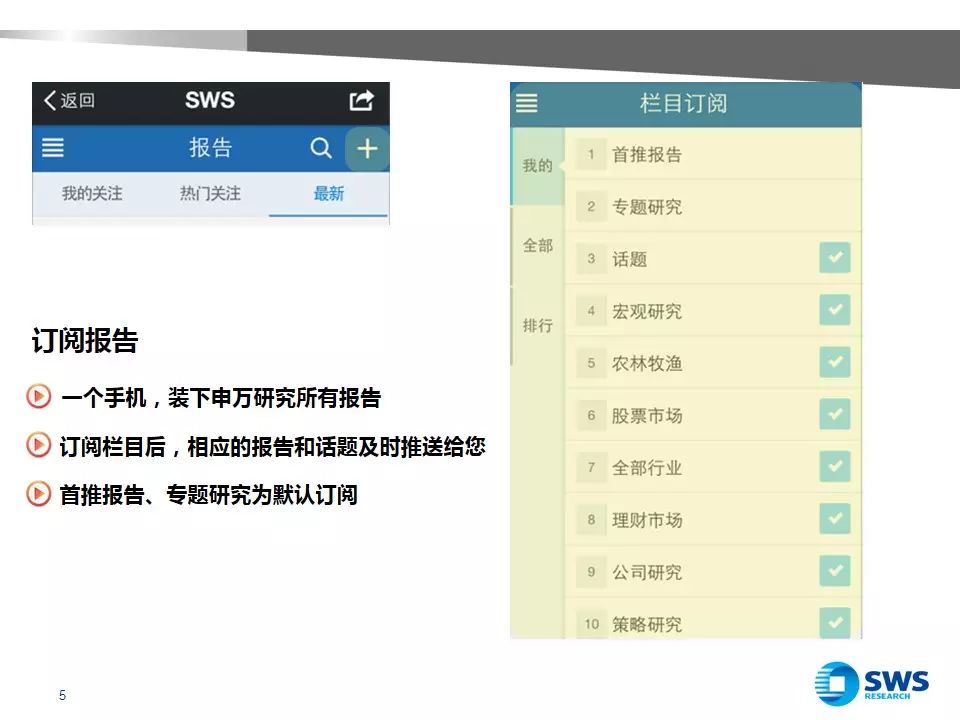The image size is (960, 720).
Task: Click the bullet icon before 首推报告、专题研究
Action: [38, 493]
